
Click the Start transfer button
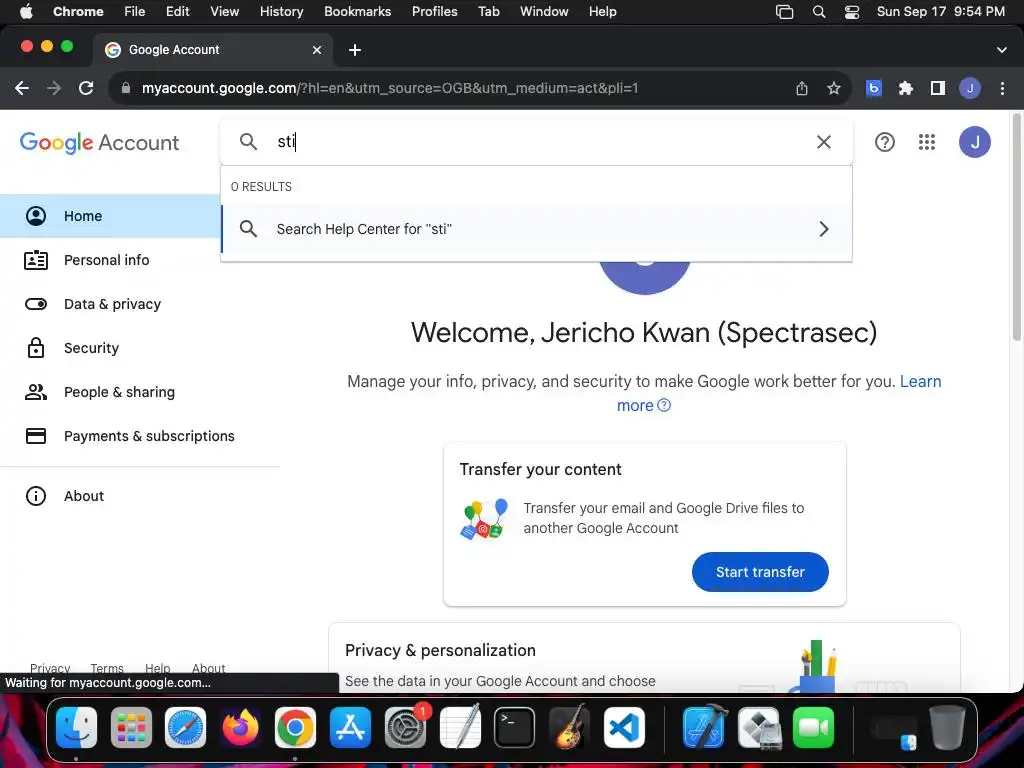pos(760,572)
